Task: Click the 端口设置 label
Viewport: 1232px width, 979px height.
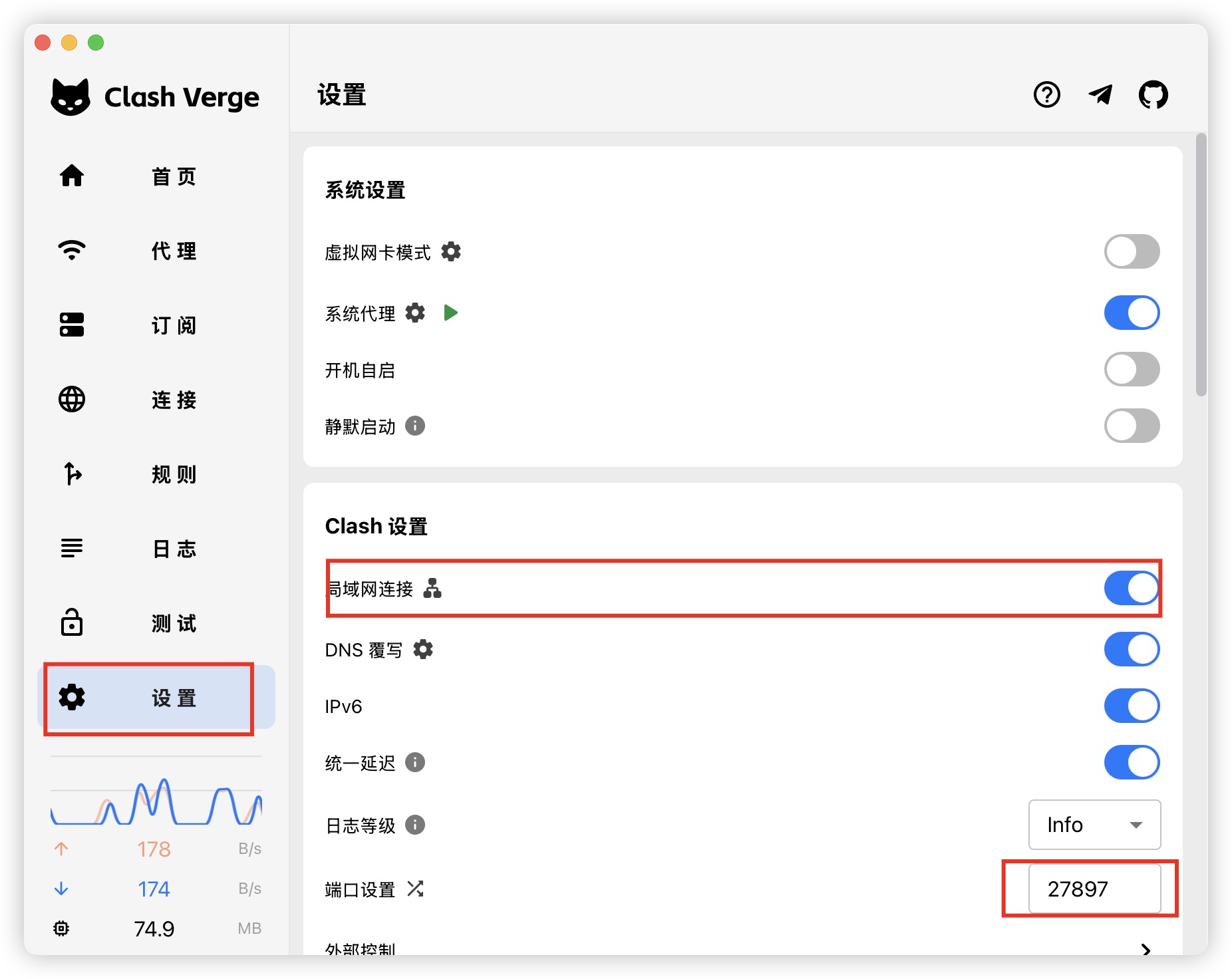Action: [360, 890]
